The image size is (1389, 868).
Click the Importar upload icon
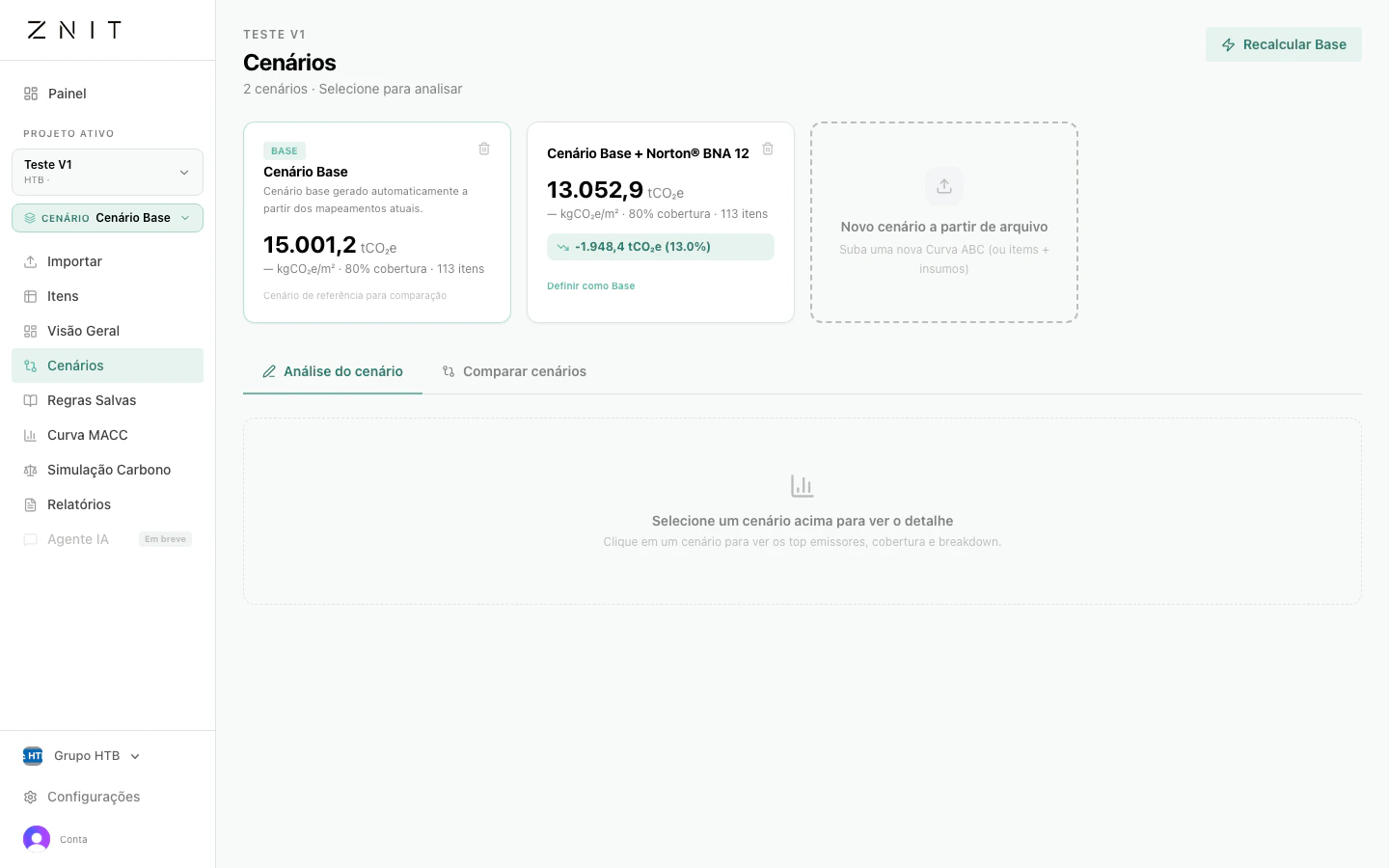pyautogui.click(x=31, y=261)
